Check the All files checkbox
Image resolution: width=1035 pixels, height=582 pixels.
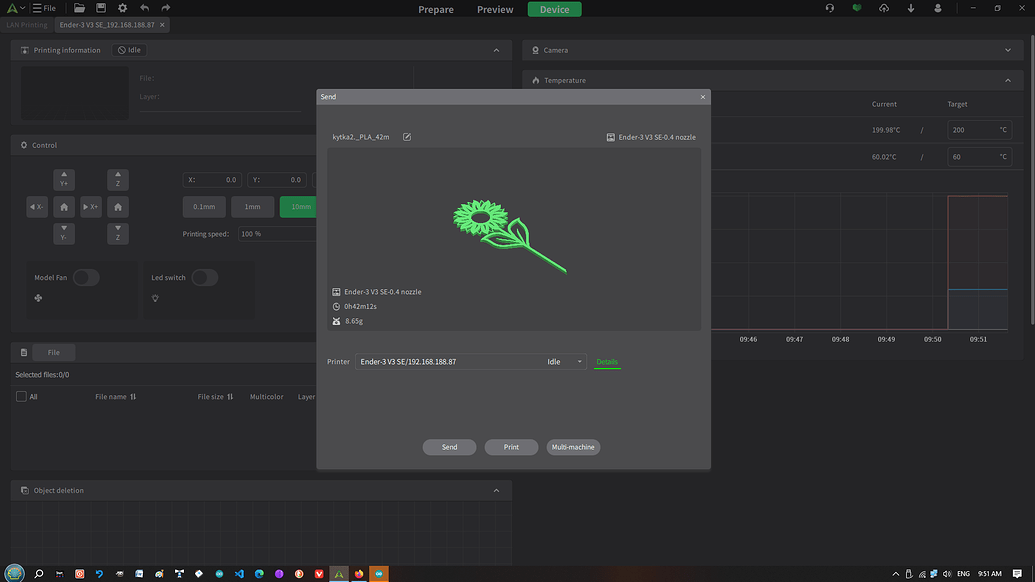pyautogui.click(x=21, y=396)
